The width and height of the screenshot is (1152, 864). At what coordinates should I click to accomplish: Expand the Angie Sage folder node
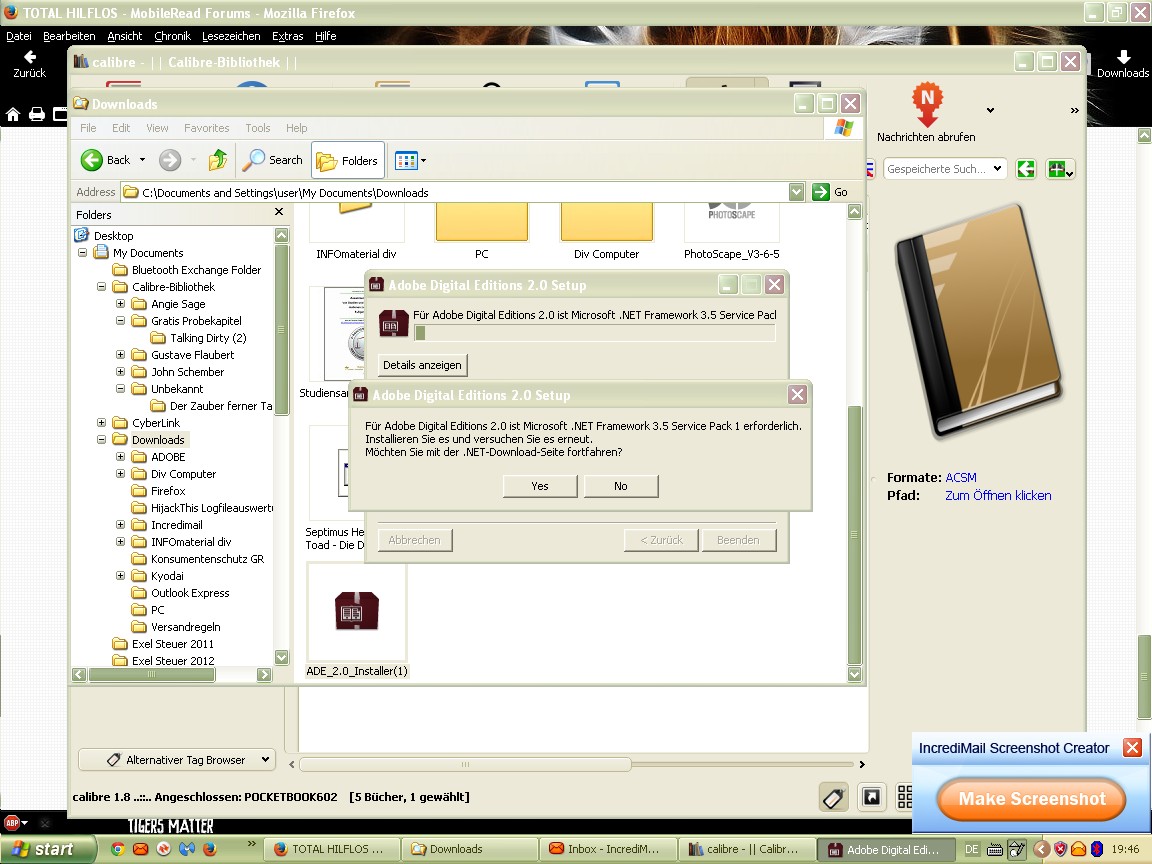[120, 303]
